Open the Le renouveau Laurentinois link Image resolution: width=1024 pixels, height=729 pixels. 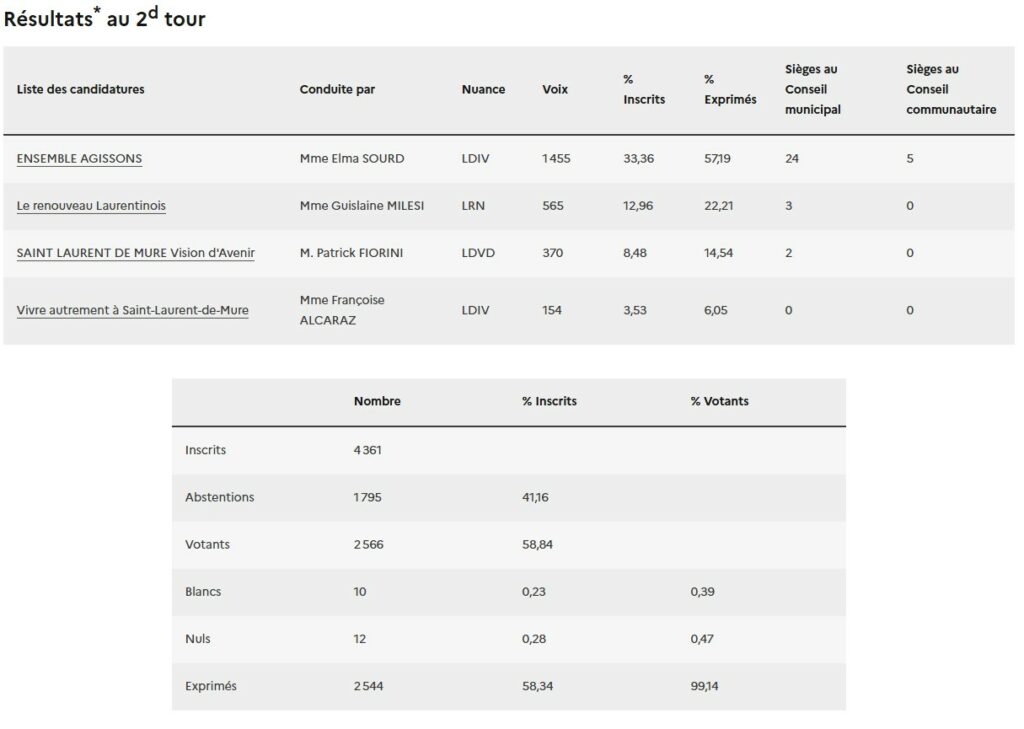(91, 206)
